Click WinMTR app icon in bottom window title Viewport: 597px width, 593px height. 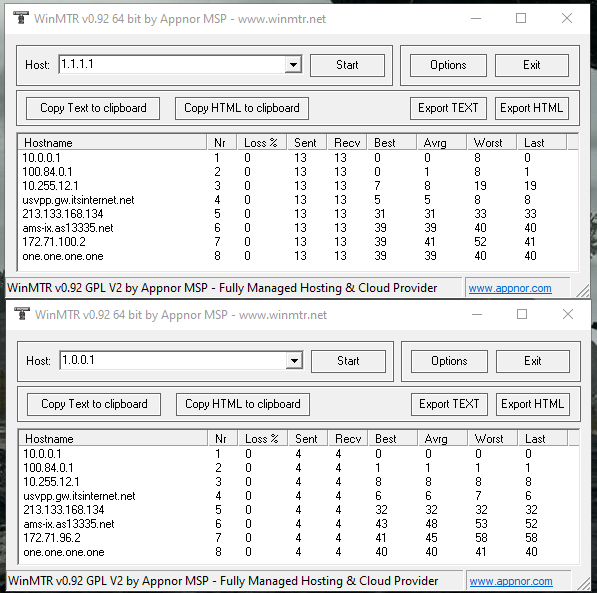[x=22, y=314]
